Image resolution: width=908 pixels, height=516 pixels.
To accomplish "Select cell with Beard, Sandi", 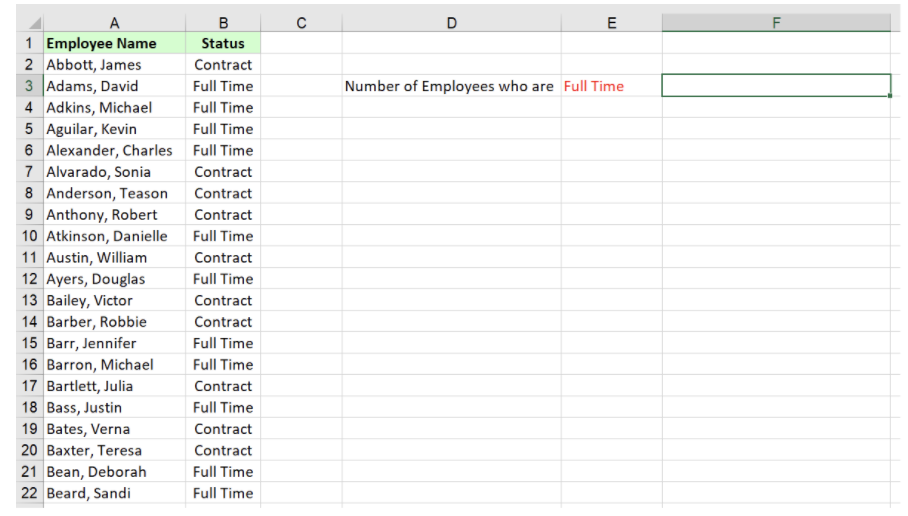I will pyautogui.click(x=115, y=493).
